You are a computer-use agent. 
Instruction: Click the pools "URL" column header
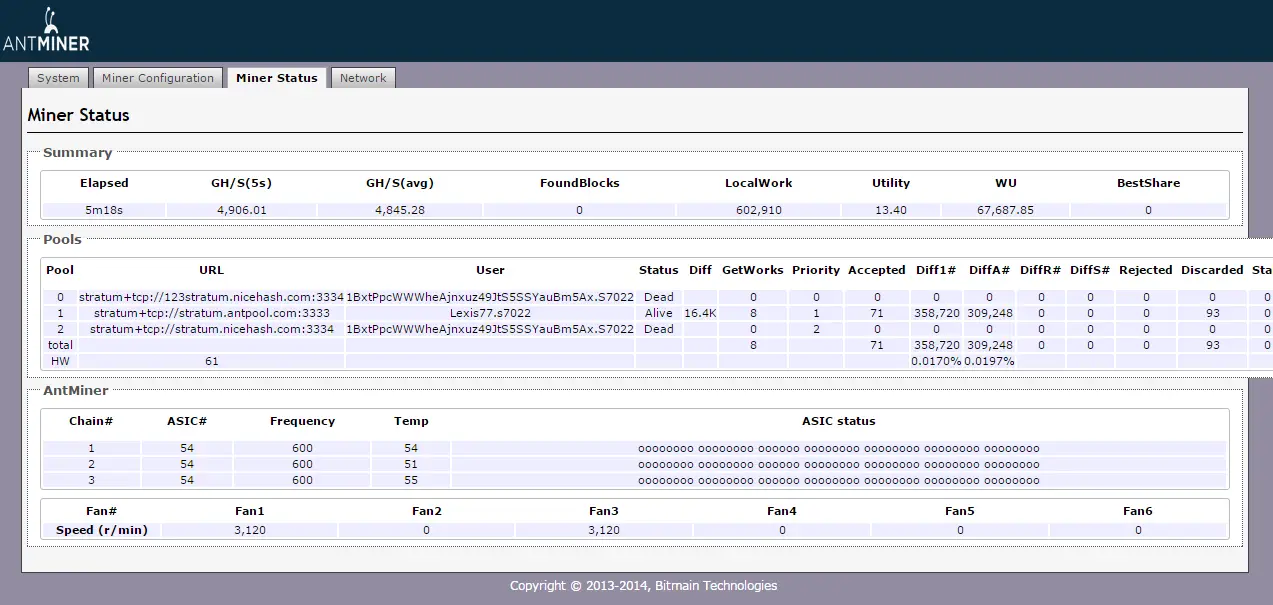pyautogui.click(x=212, y=270)
